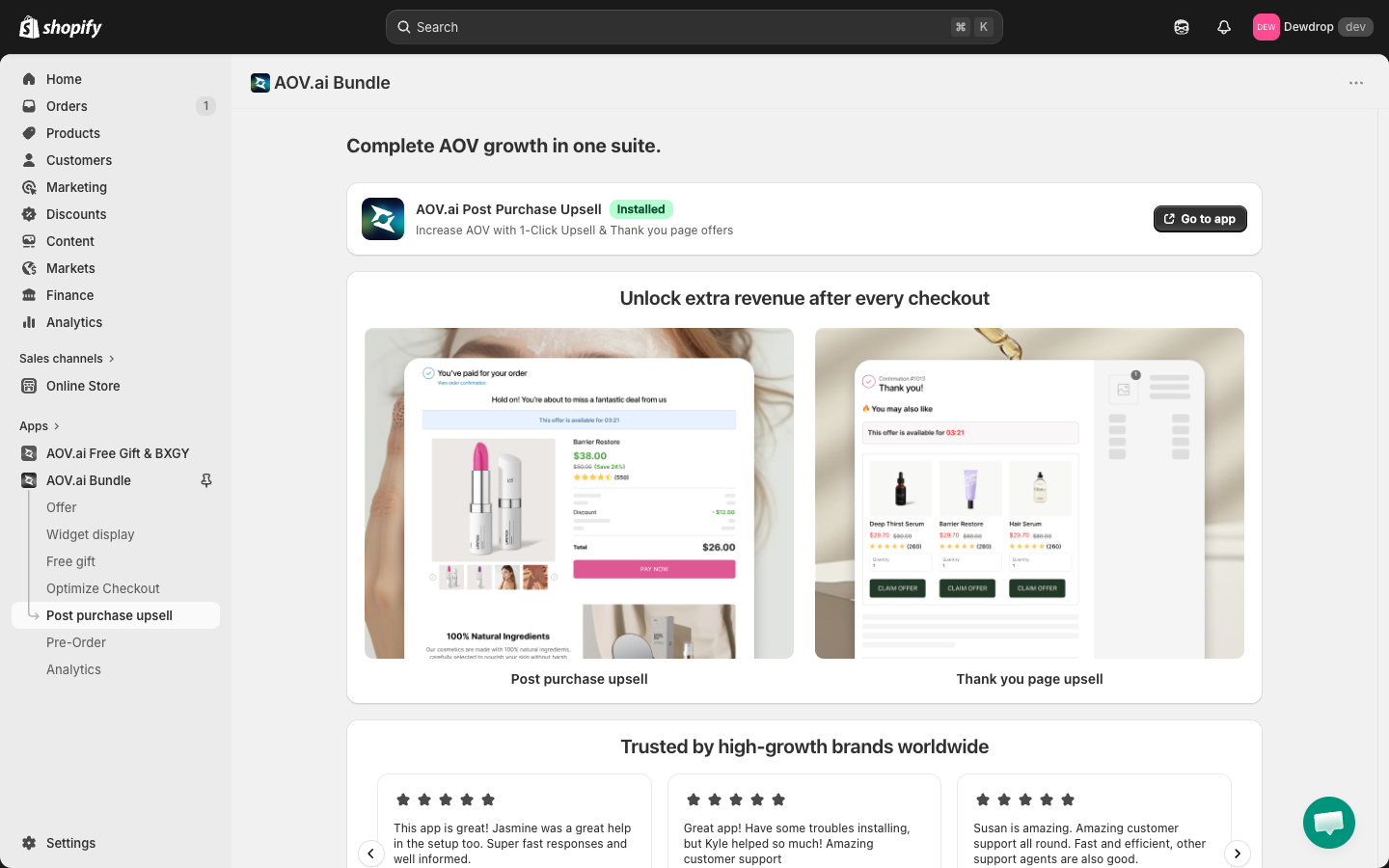Unpin AOV.ai Bundle with the pin icon
The width and height of the screenshot is (1389, 868).
point(205,480)
